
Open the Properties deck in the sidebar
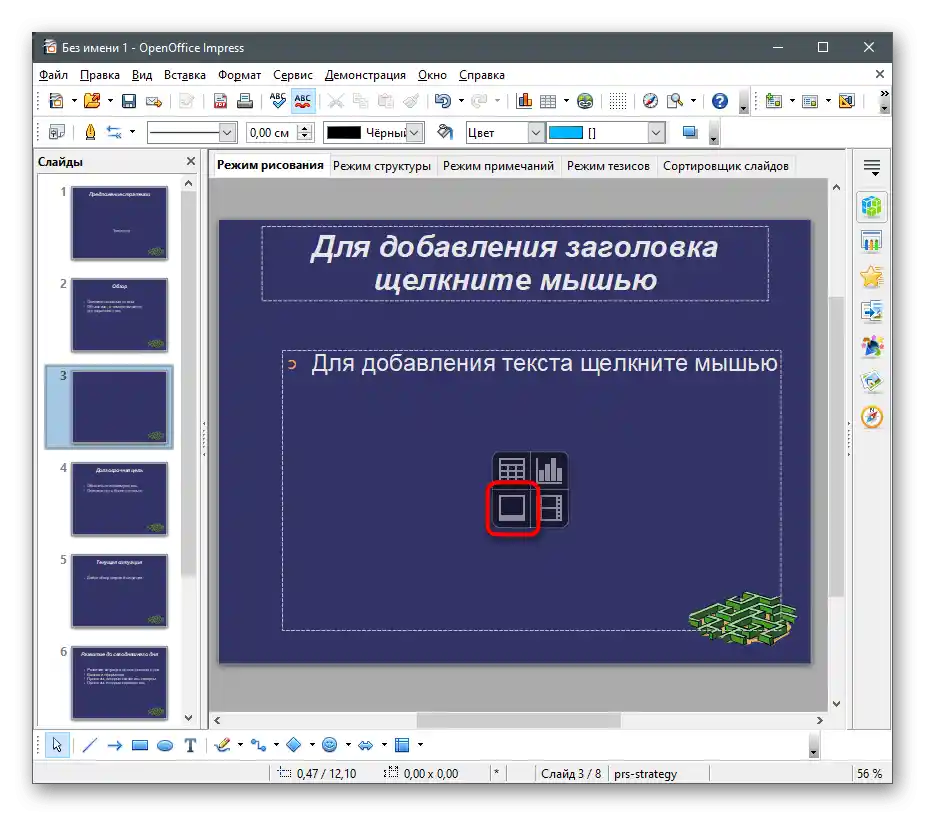(x=872, y=207)
